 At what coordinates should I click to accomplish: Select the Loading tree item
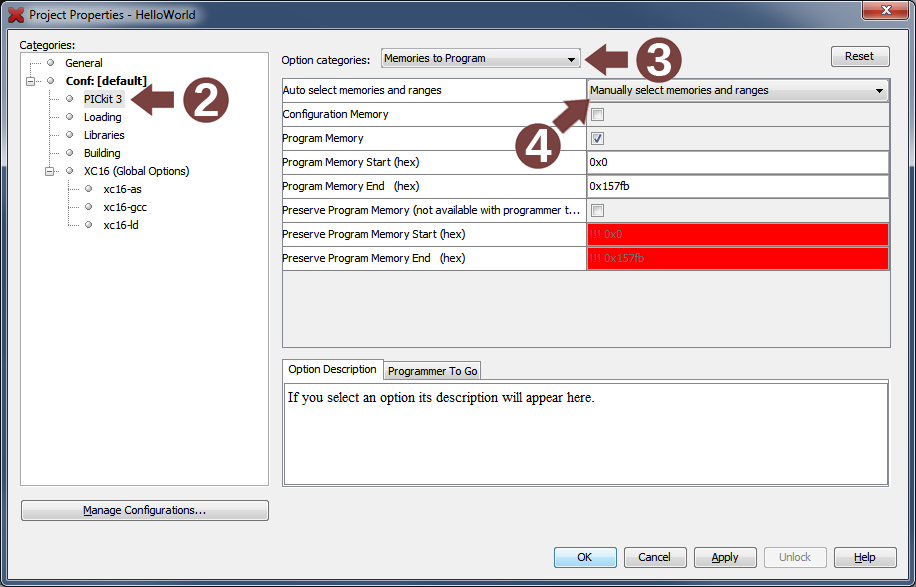tap(102, 117)
